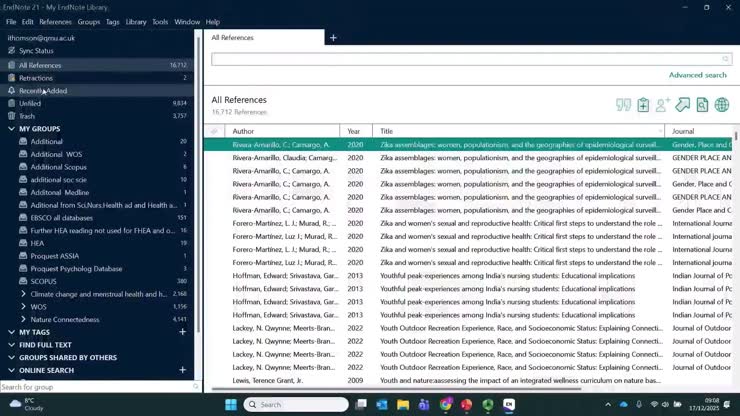This screenshot has width=740, height=416.
Task: Open the Tools menu
Action: [160, 22]
